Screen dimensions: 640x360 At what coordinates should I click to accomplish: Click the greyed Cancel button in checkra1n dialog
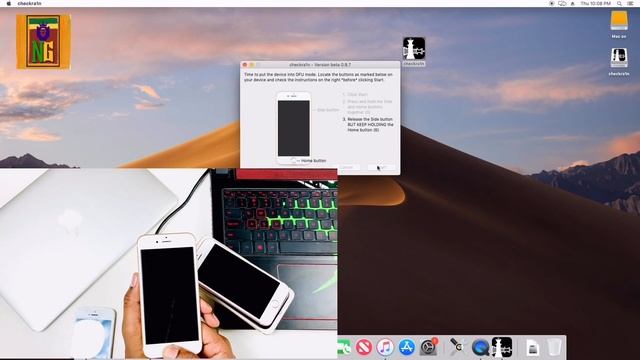pyautogui.click(x=347, y=167)
